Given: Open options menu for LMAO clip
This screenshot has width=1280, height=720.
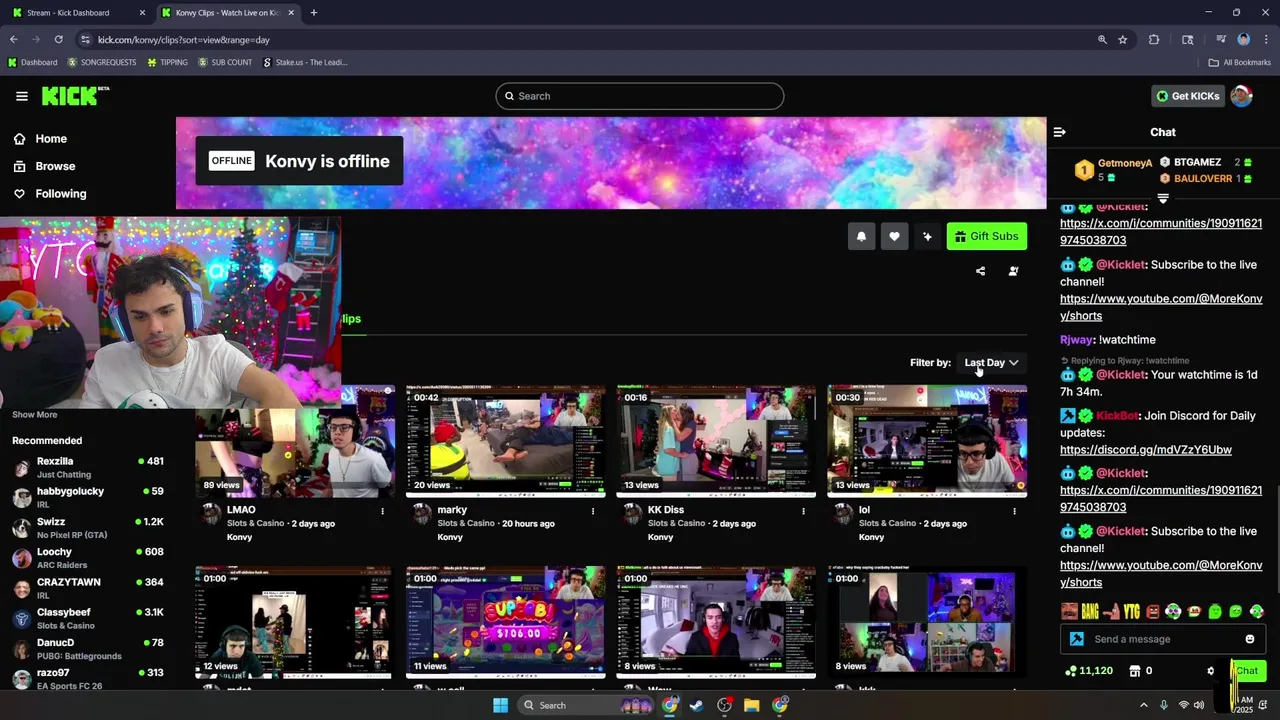Looking at the screenshot, I should pyautogui.click(x=382, y=511).
